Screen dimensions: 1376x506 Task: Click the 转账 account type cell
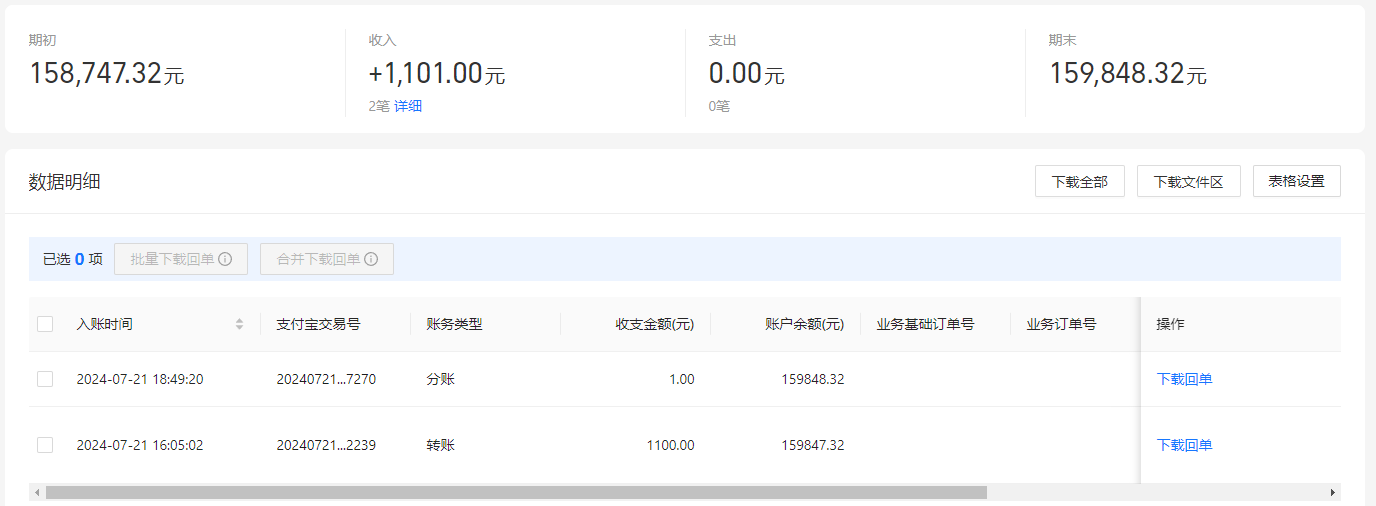[441, 445]
